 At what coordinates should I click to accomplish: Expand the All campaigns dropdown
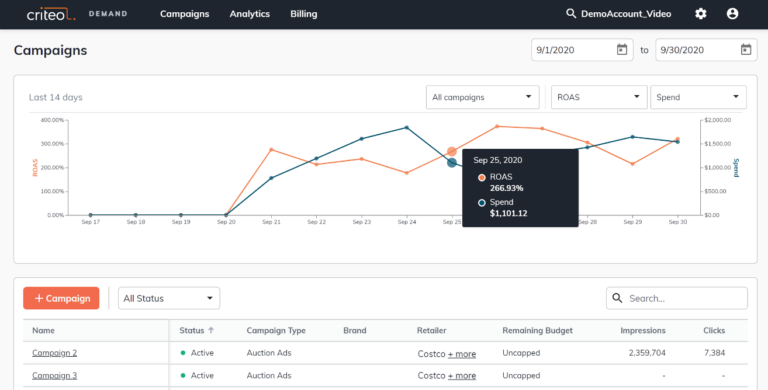482,97
